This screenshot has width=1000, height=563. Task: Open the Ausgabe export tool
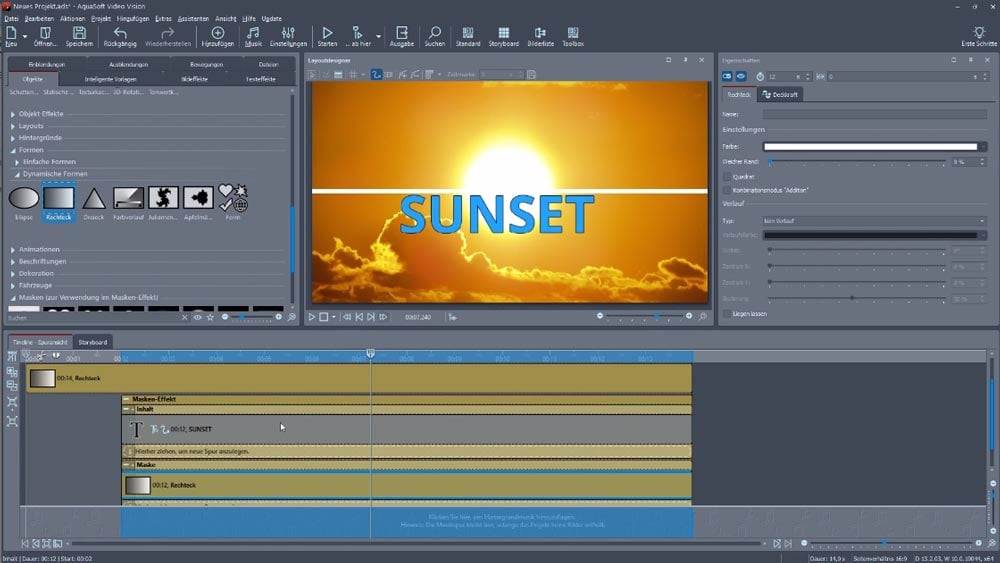click(x=402, y=34)
